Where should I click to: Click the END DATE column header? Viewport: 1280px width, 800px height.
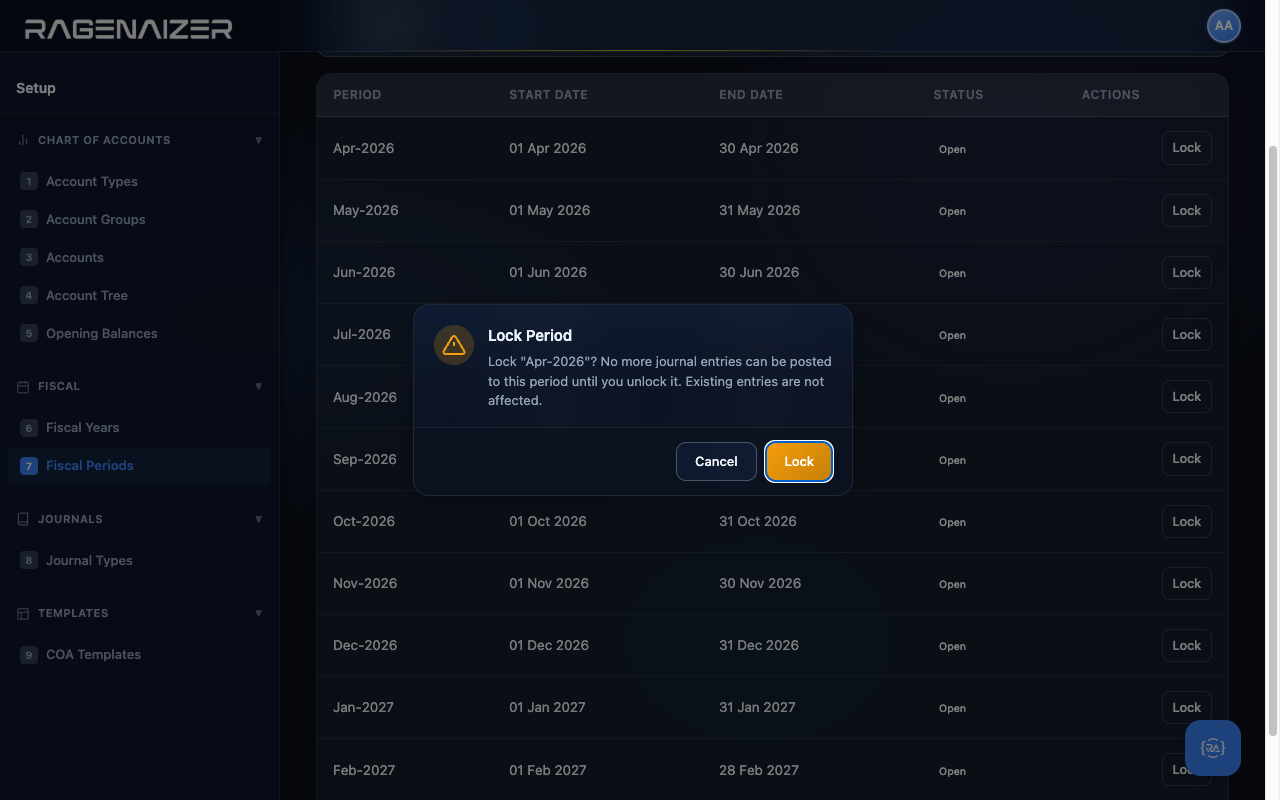coord(751,95)
